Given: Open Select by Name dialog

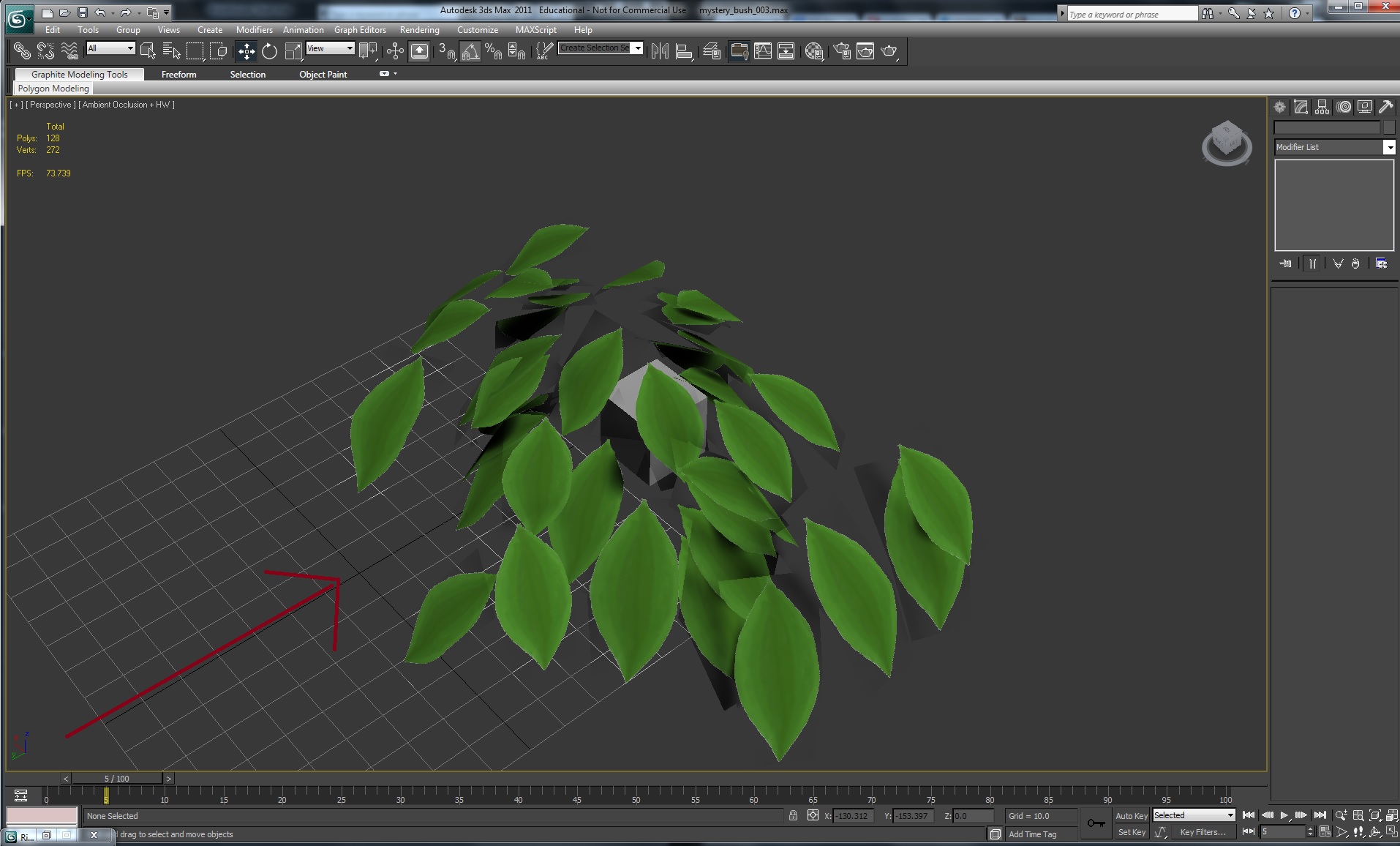Looking at the screenshot, I should pos(171,50).
